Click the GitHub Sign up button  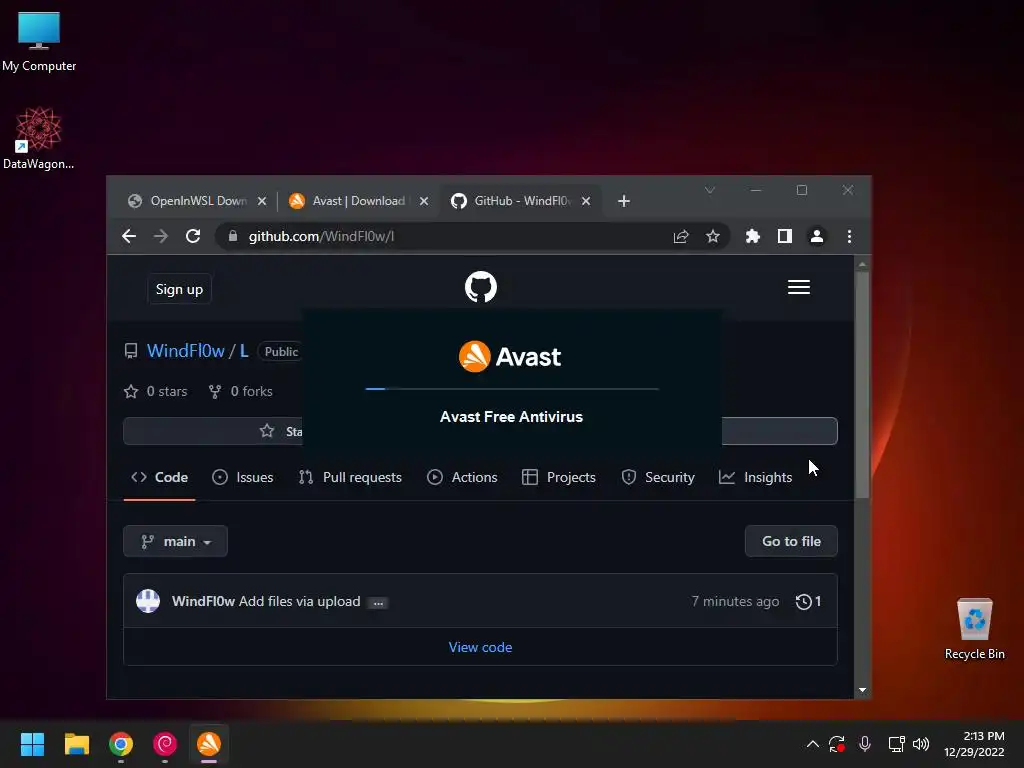coord(180,289)
